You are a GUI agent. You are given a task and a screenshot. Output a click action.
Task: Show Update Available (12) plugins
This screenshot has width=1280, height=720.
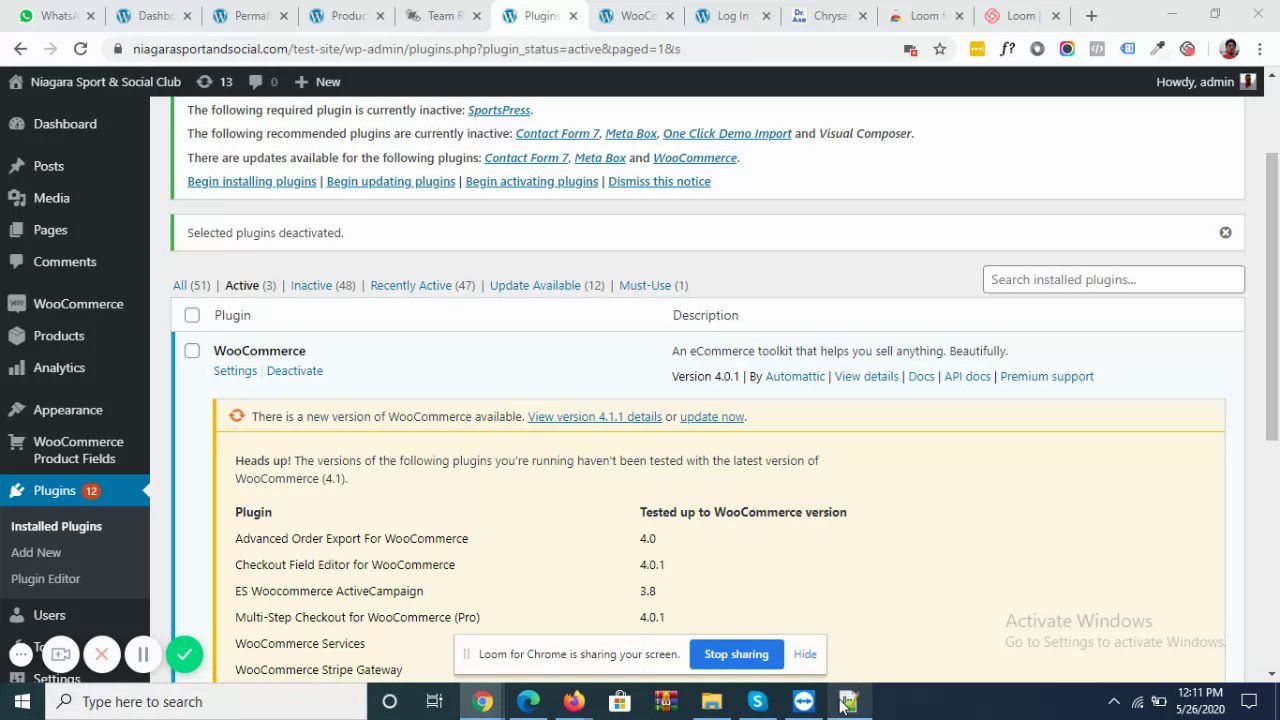547,285
